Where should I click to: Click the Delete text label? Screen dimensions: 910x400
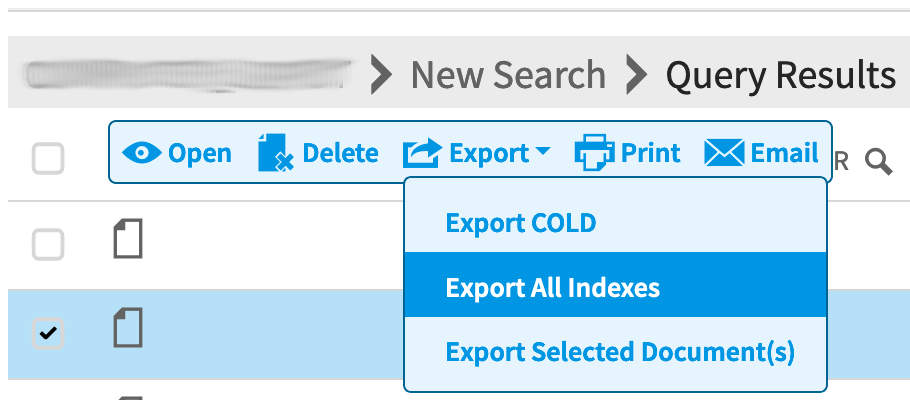(x=341, y=153)
